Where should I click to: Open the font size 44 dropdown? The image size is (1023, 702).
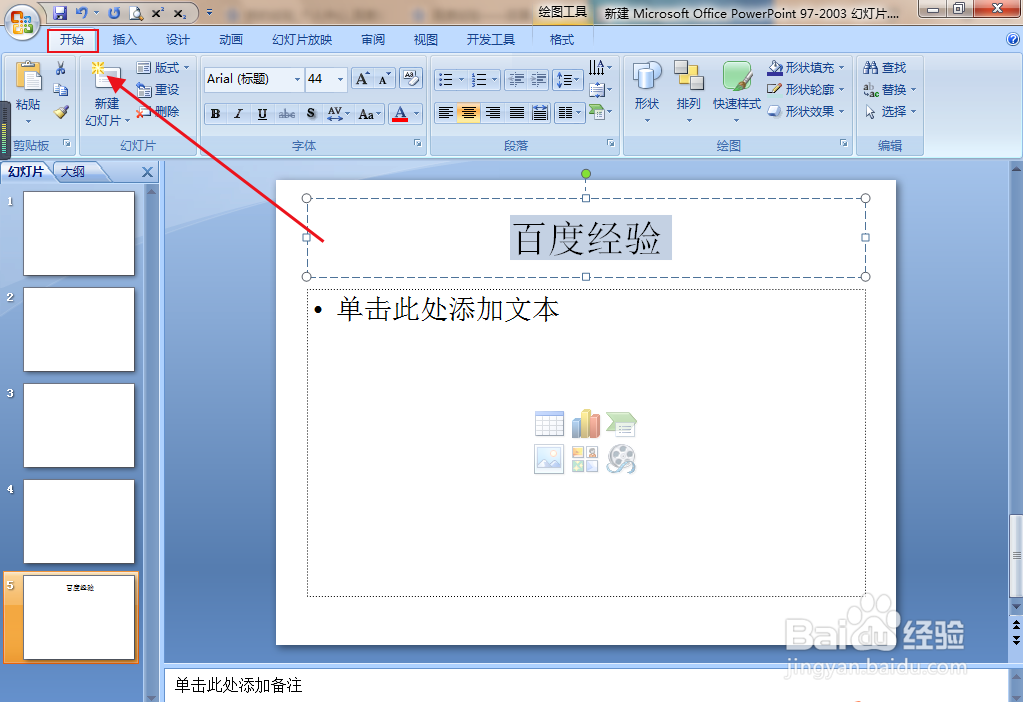tap(341, 80)
